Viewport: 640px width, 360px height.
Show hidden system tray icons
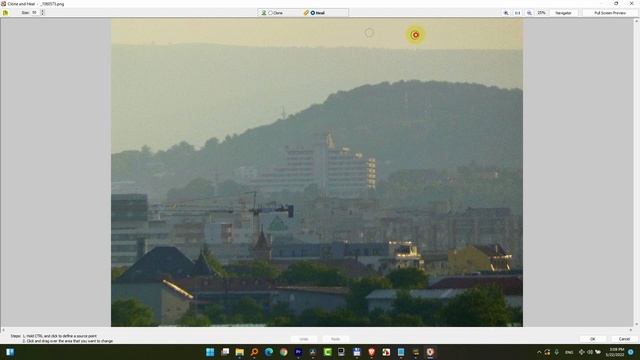point(539,352)
